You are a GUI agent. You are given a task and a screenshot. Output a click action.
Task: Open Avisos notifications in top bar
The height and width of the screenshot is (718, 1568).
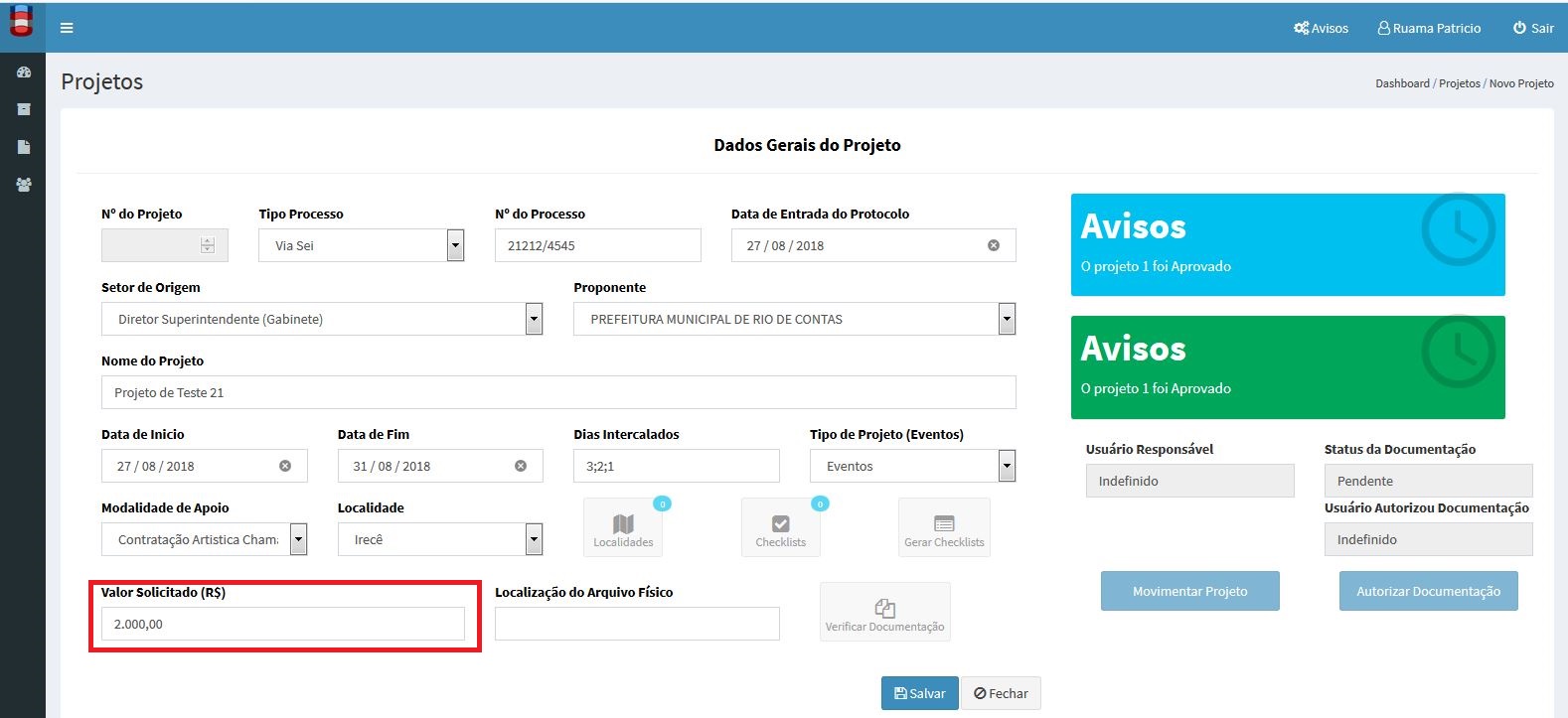pos(1321,28)
